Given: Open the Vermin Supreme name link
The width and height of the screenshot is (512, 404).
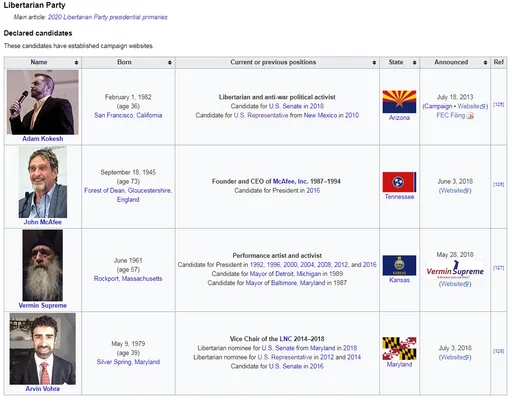Looking at the screenshot, I should tap(43, 305).
